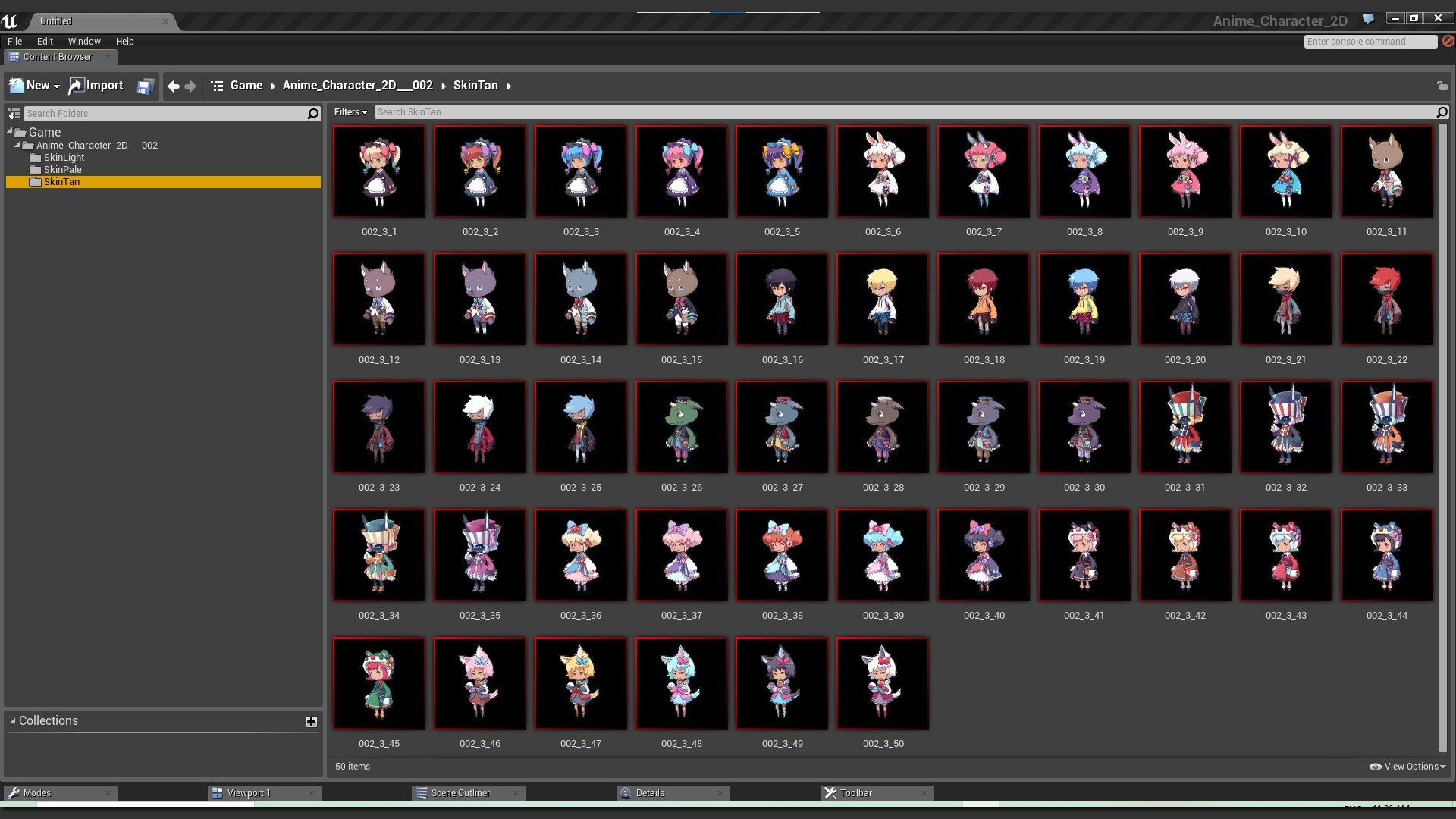The width and height of the screenshot is (1456, 819).
Task: Navigate forward with the right arrow icon
Action: point(190,86)
